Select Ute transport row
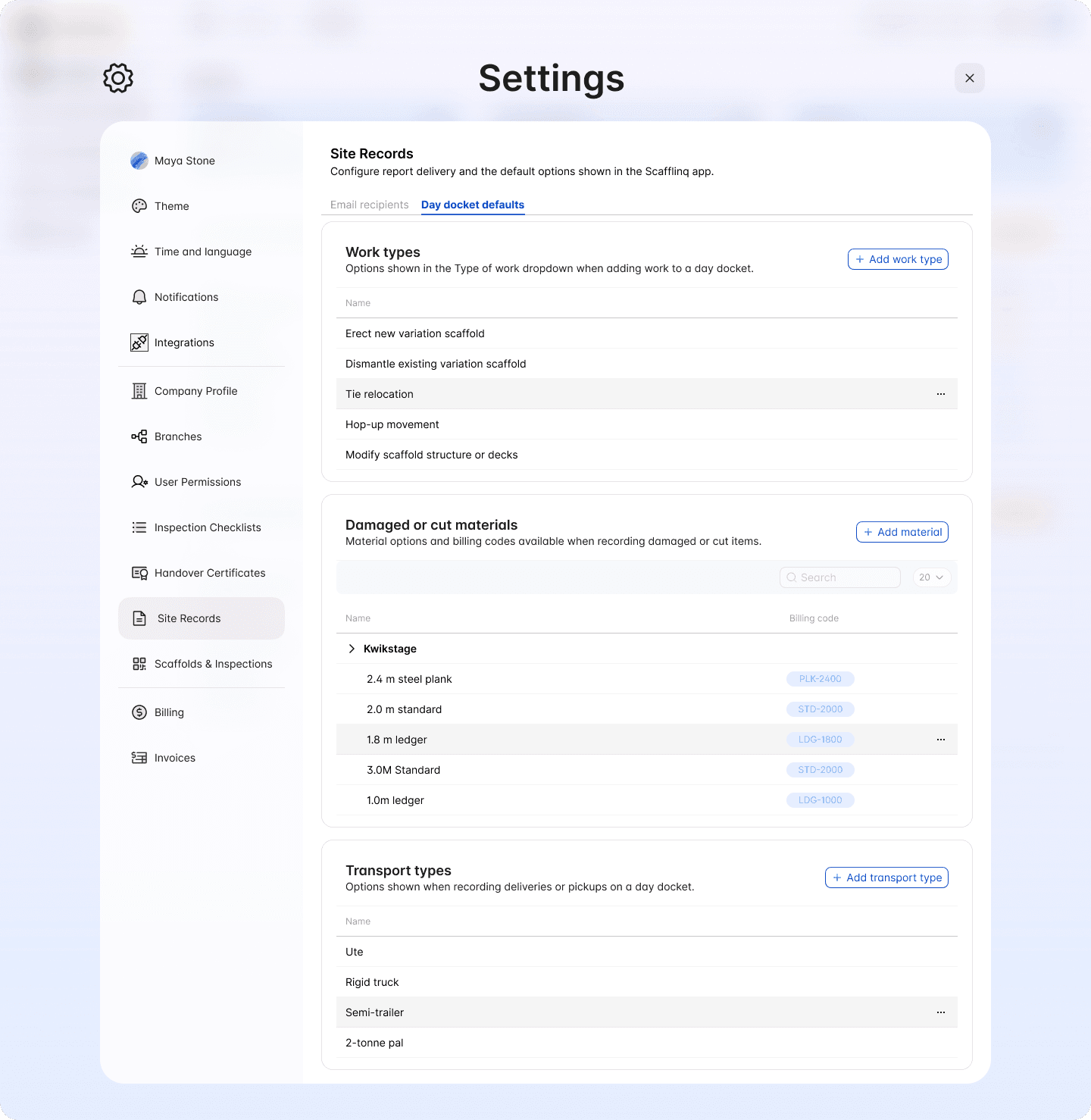 tap(647, 952)
